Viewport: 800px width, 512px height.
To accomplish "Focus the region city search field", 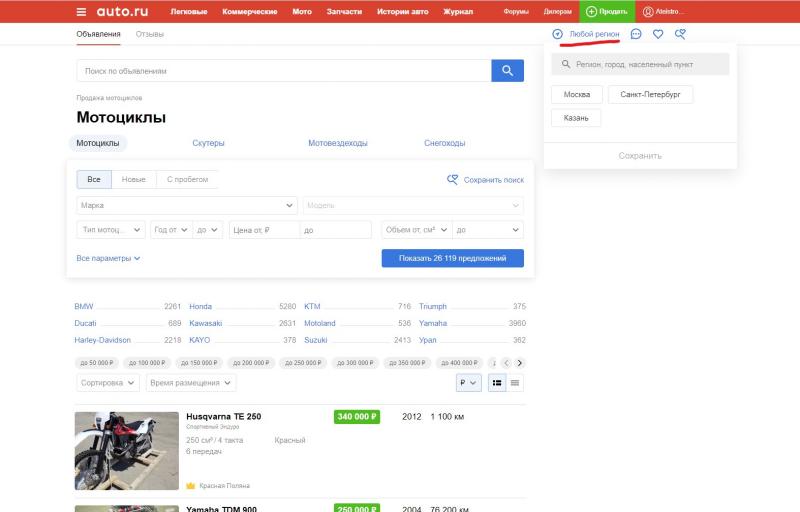I will click(640, 64).
